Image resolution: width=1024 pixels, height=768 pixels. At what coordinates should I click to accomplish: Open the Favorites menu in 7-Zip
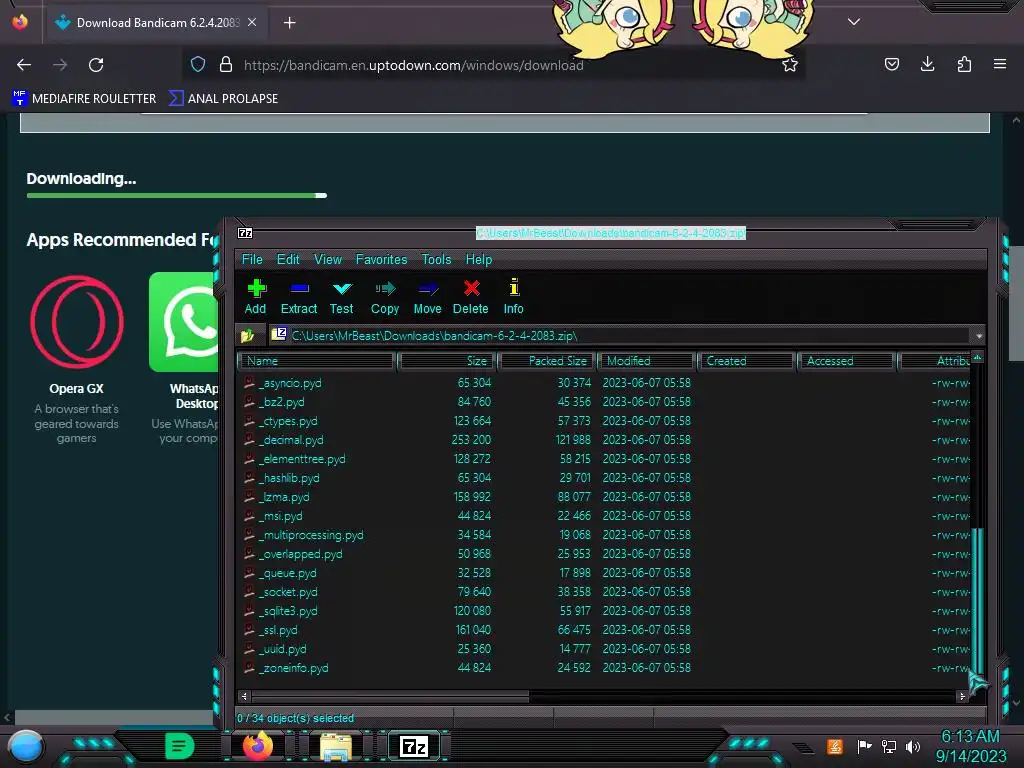point(381,259)
